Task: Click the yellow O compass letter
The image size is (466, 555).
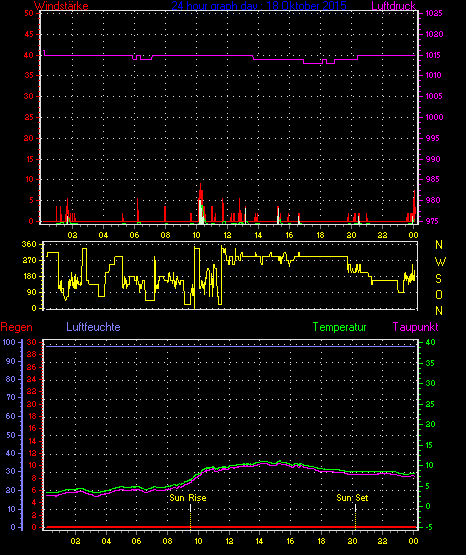Action: (x=439, y=294)
